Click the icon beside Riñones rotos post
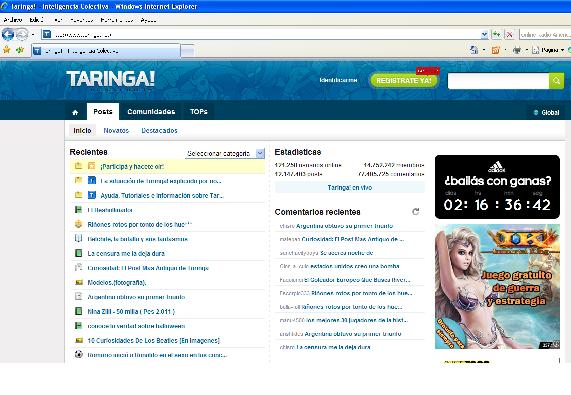The width and height of the screenshot is (571, 395). point(78,224)
